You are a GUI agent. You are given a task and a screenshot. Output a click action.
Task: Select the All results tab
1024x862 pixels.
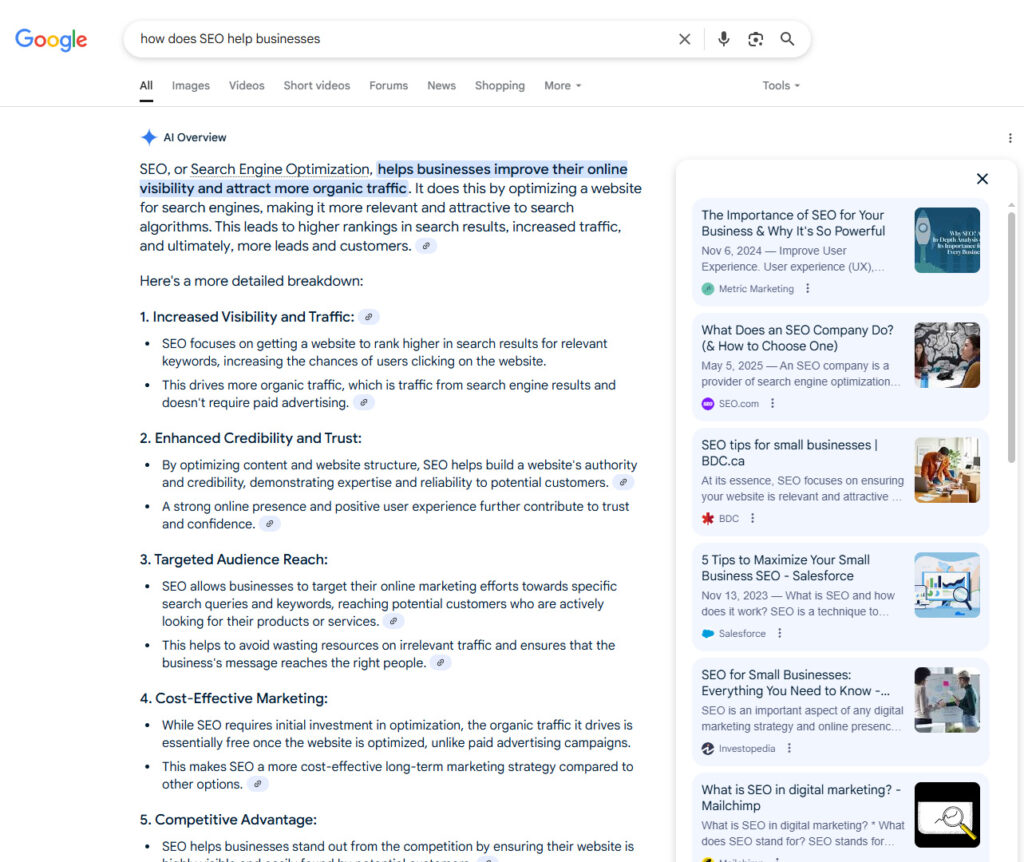(146, 86)
